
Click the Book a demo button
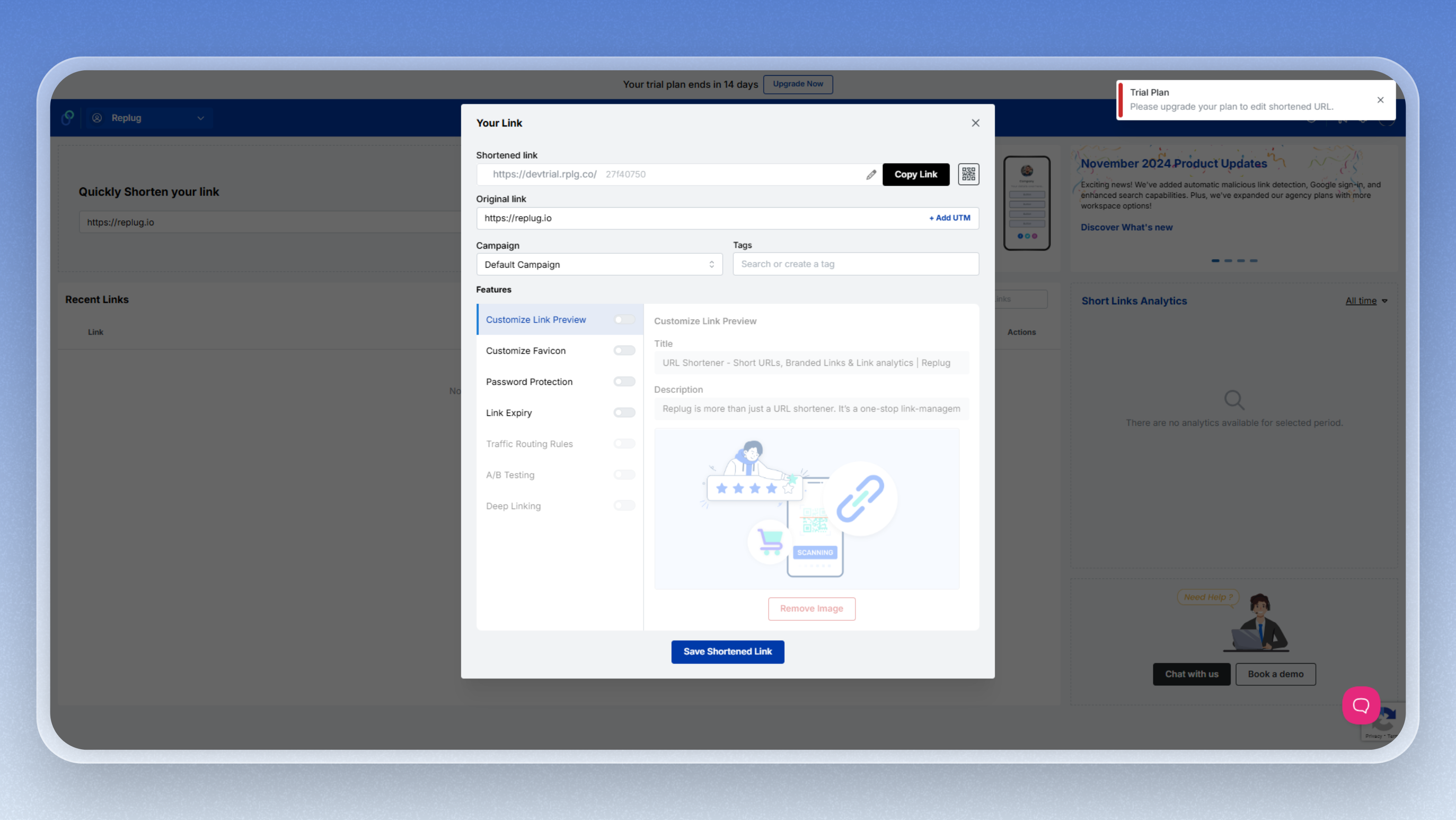pos(1275,674)
